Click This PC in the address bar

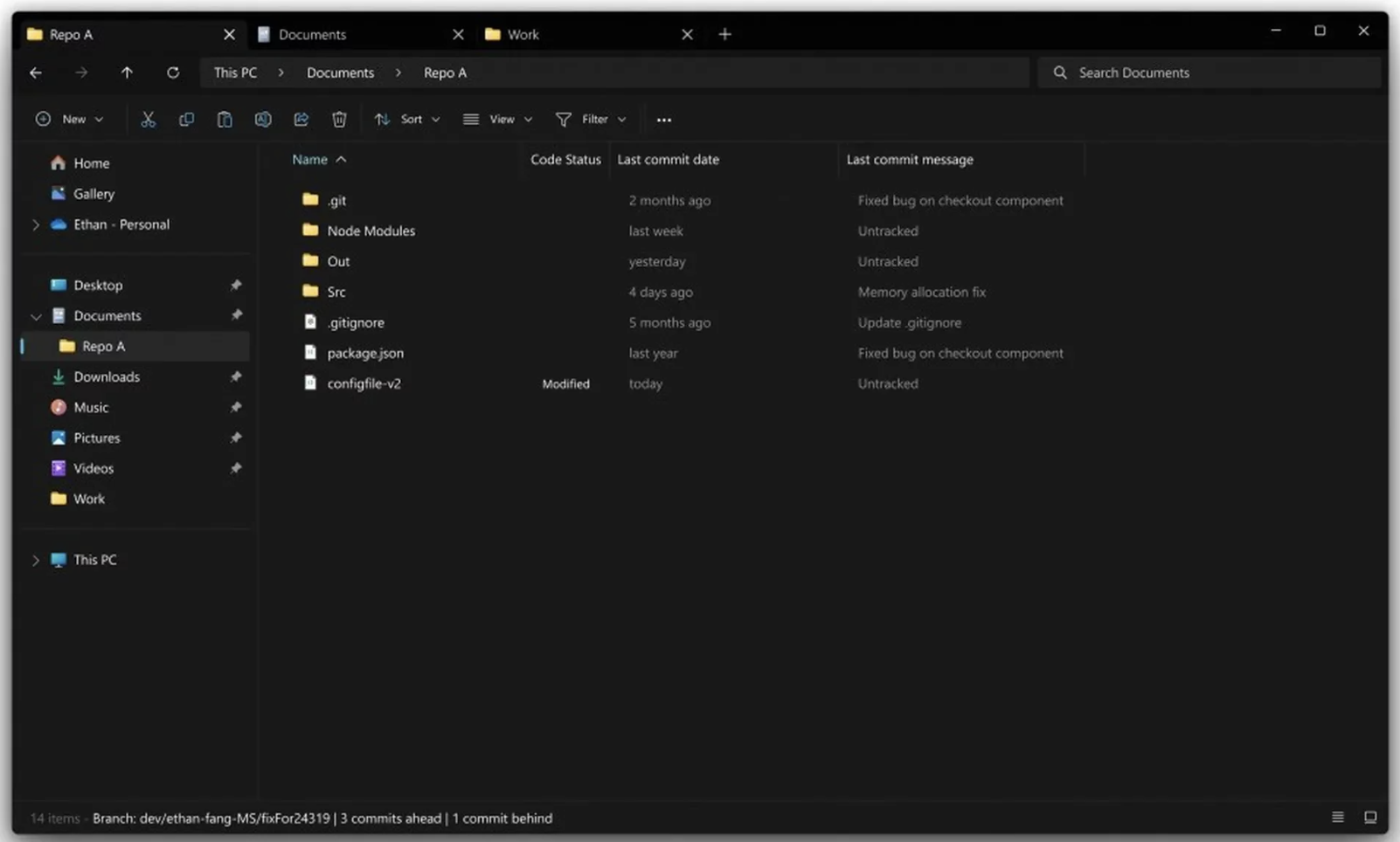pyautogui.click(x=235, y=72)
